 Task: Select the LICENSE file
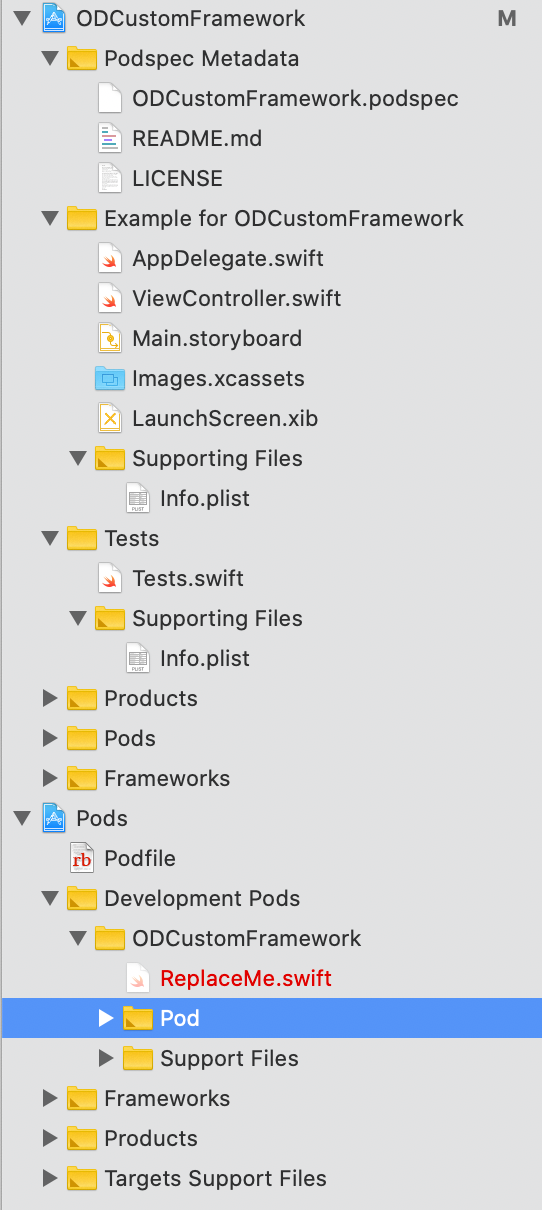point(177,178)
